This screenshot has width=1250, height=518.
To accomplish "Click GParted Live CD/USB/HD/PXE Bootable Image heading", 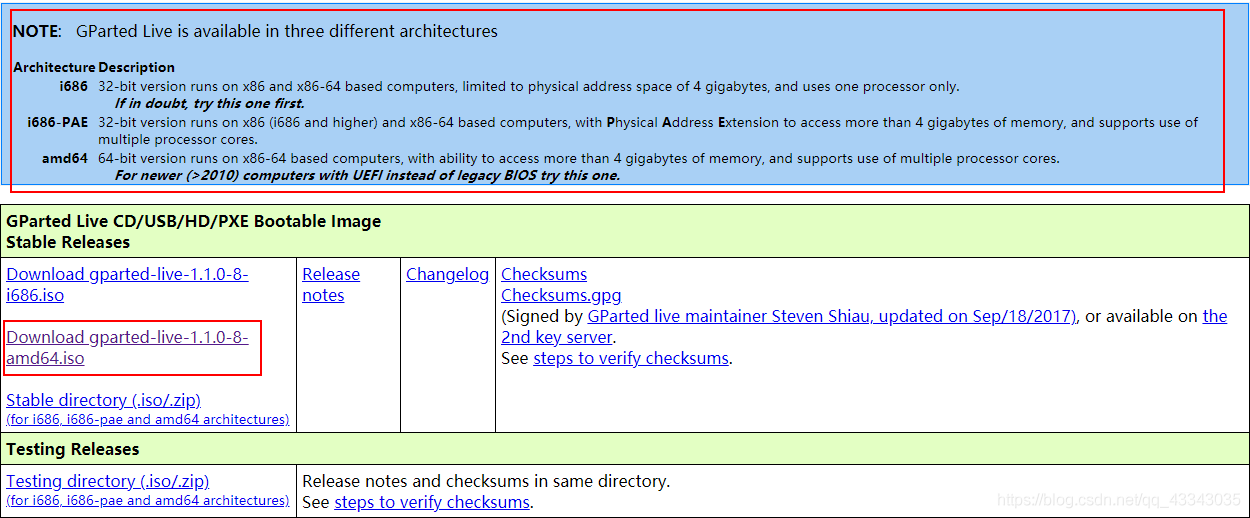I will coord(194,221).
